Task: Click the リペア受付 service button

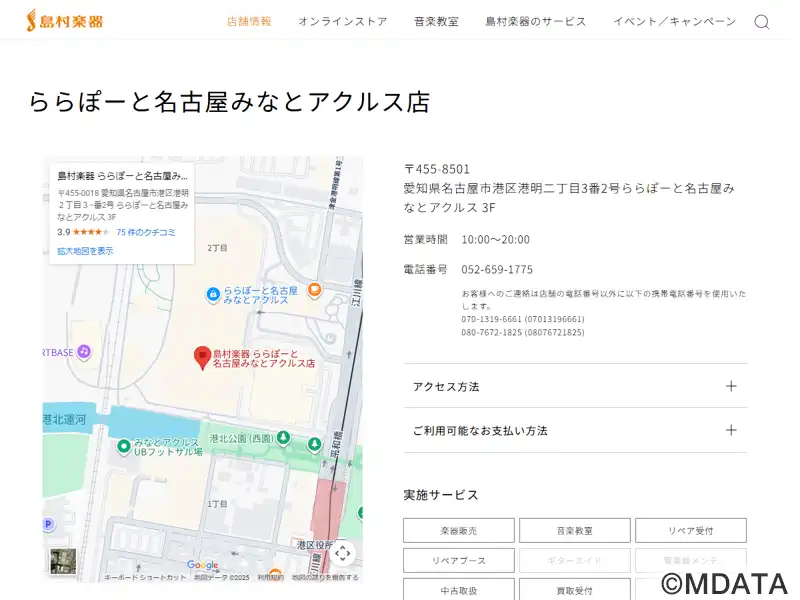Action: point(691,531)
